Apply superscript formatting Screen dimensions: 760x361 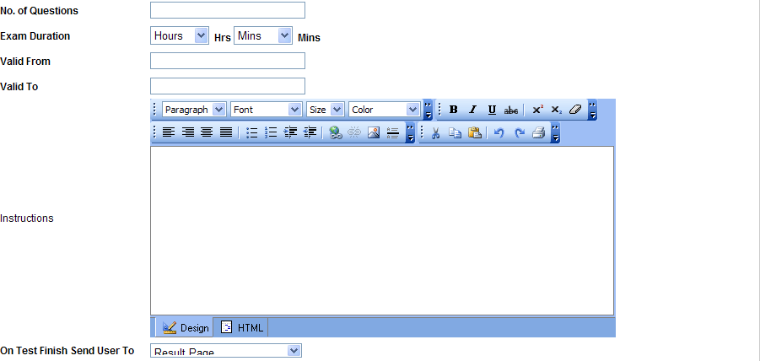click(x=537, y=110)
